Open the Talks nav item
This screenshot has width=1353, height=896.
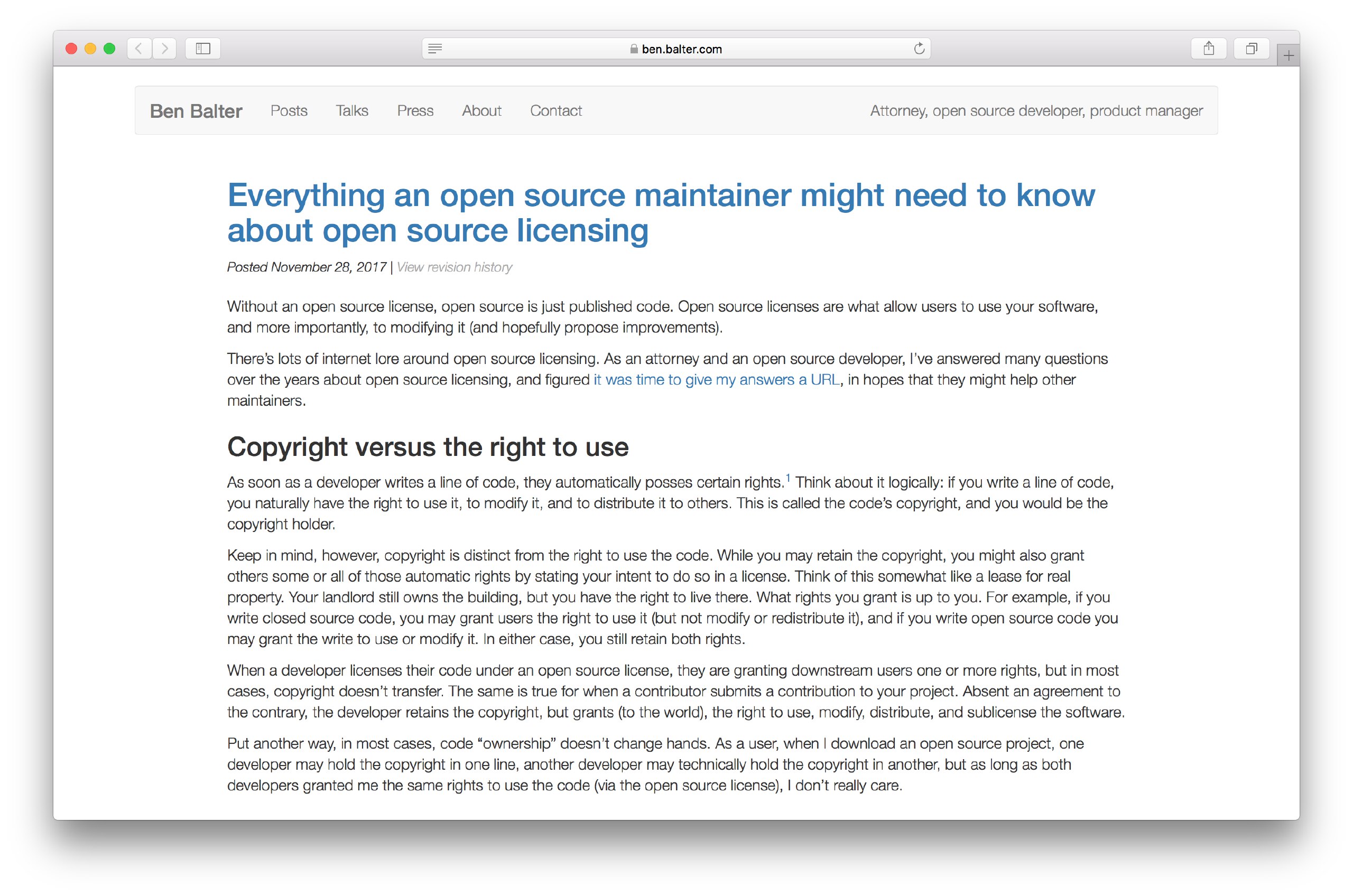point(351,111)
